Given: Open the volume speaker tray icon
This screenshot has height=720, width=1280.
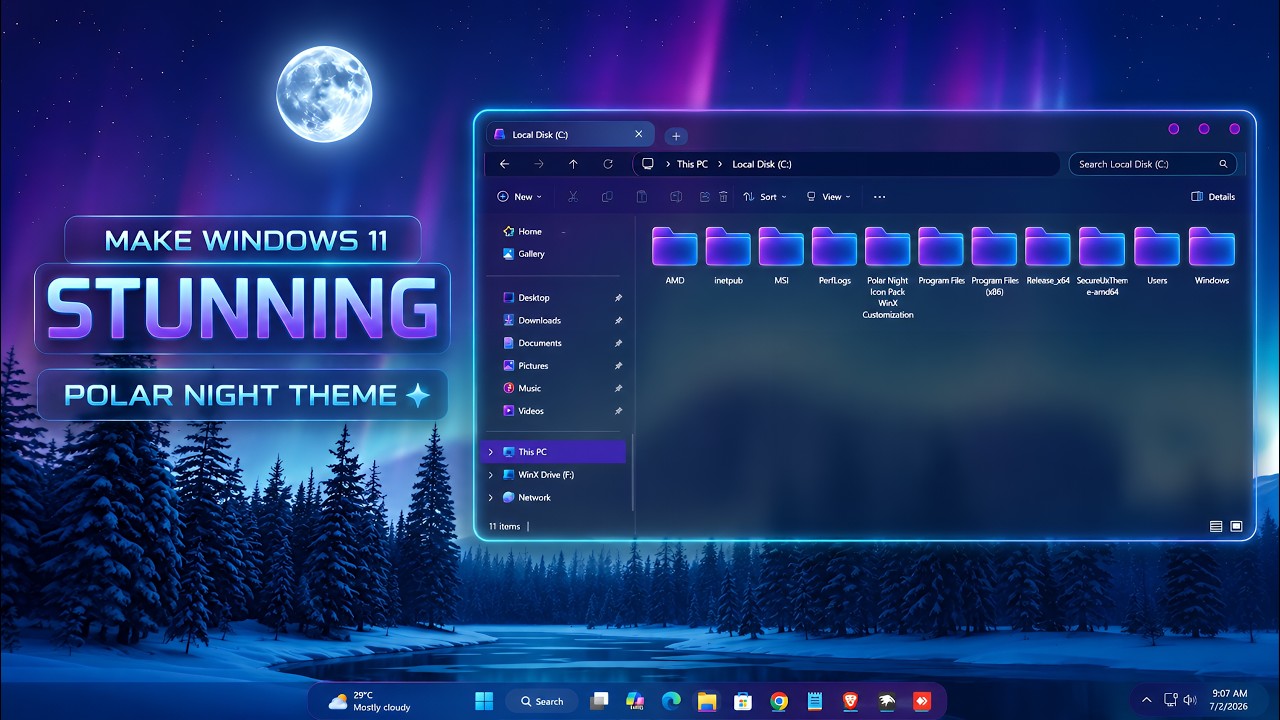Looking at the screenshot, I should [1190, 700].
